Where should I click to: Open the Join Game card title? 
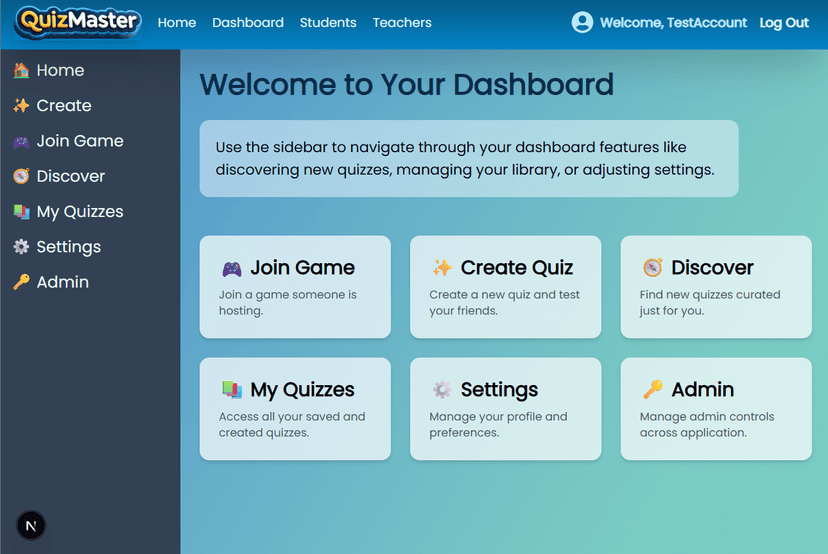coord(303,268)
